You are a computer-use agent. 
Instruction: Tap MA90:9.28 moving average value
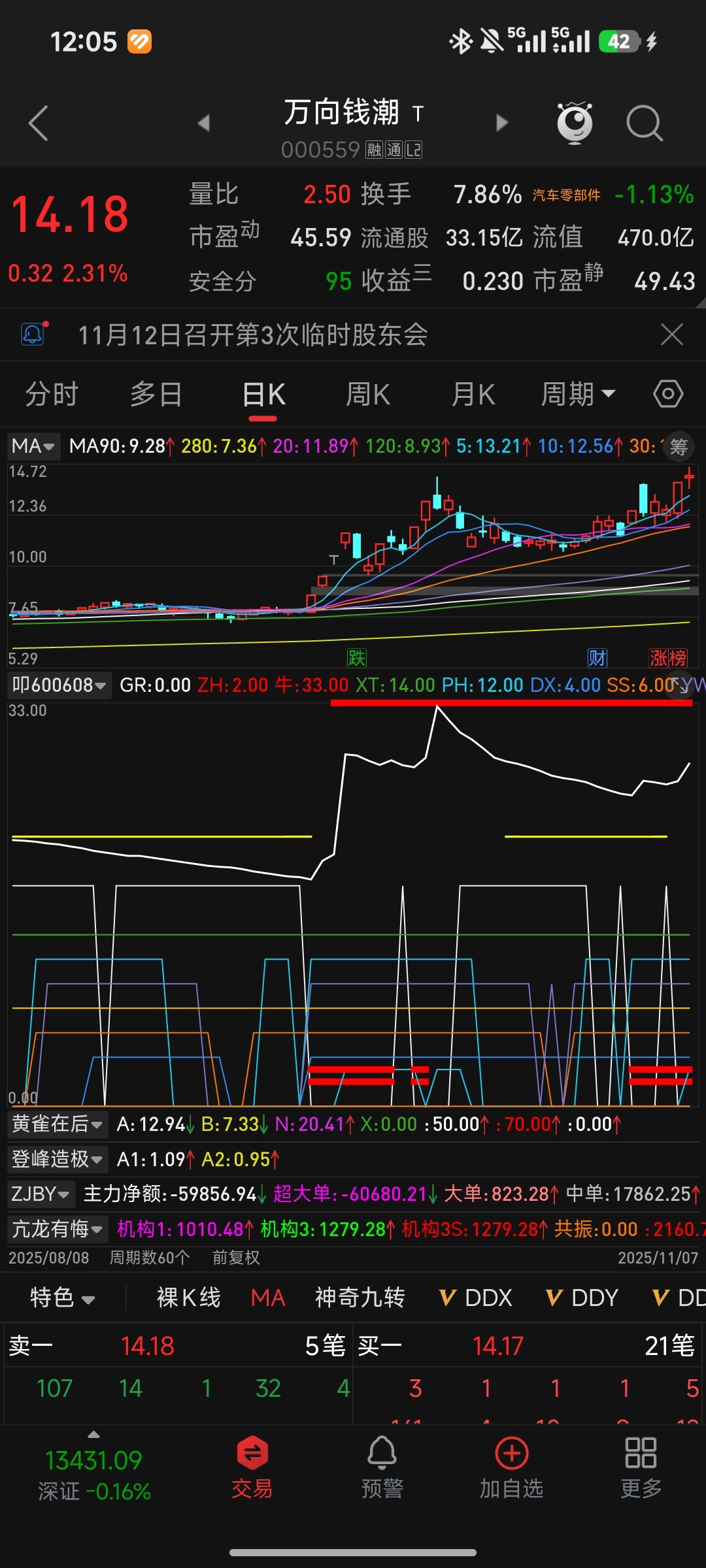point(122,446)
